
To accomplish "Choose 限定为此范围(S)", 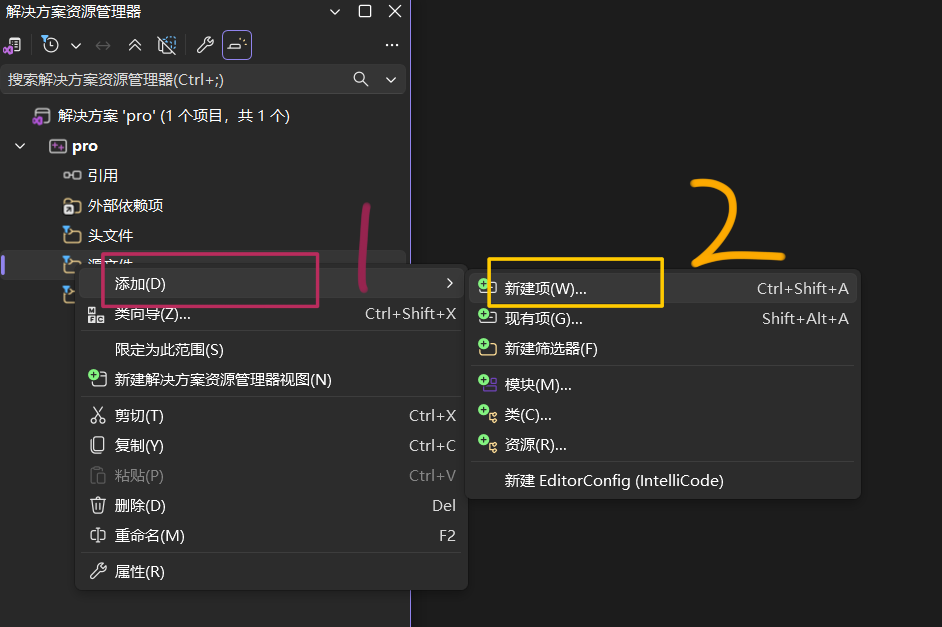I will point(272,350).
